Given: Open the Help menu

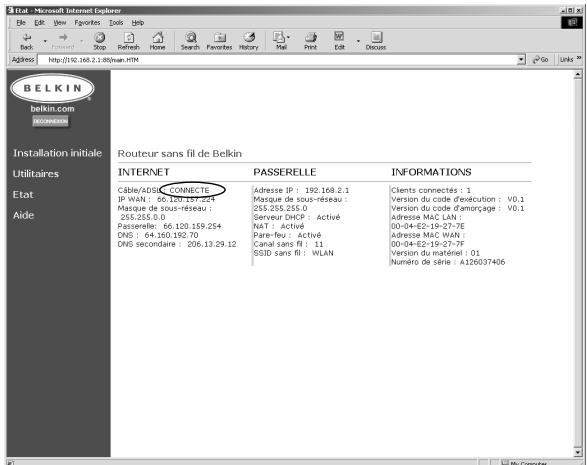Looking at the screenshot, I should click(138, 23).
